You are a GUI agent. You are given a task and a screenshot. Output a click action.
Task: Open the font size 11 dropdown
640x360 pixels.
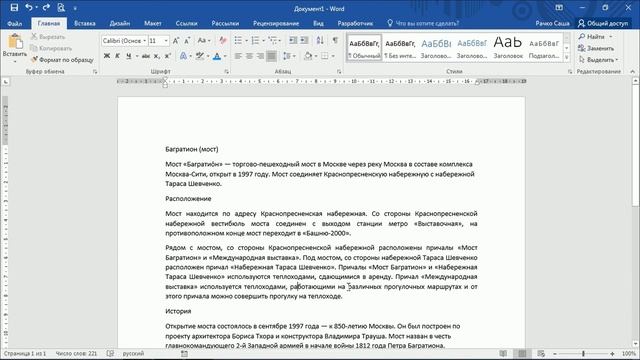166,41
